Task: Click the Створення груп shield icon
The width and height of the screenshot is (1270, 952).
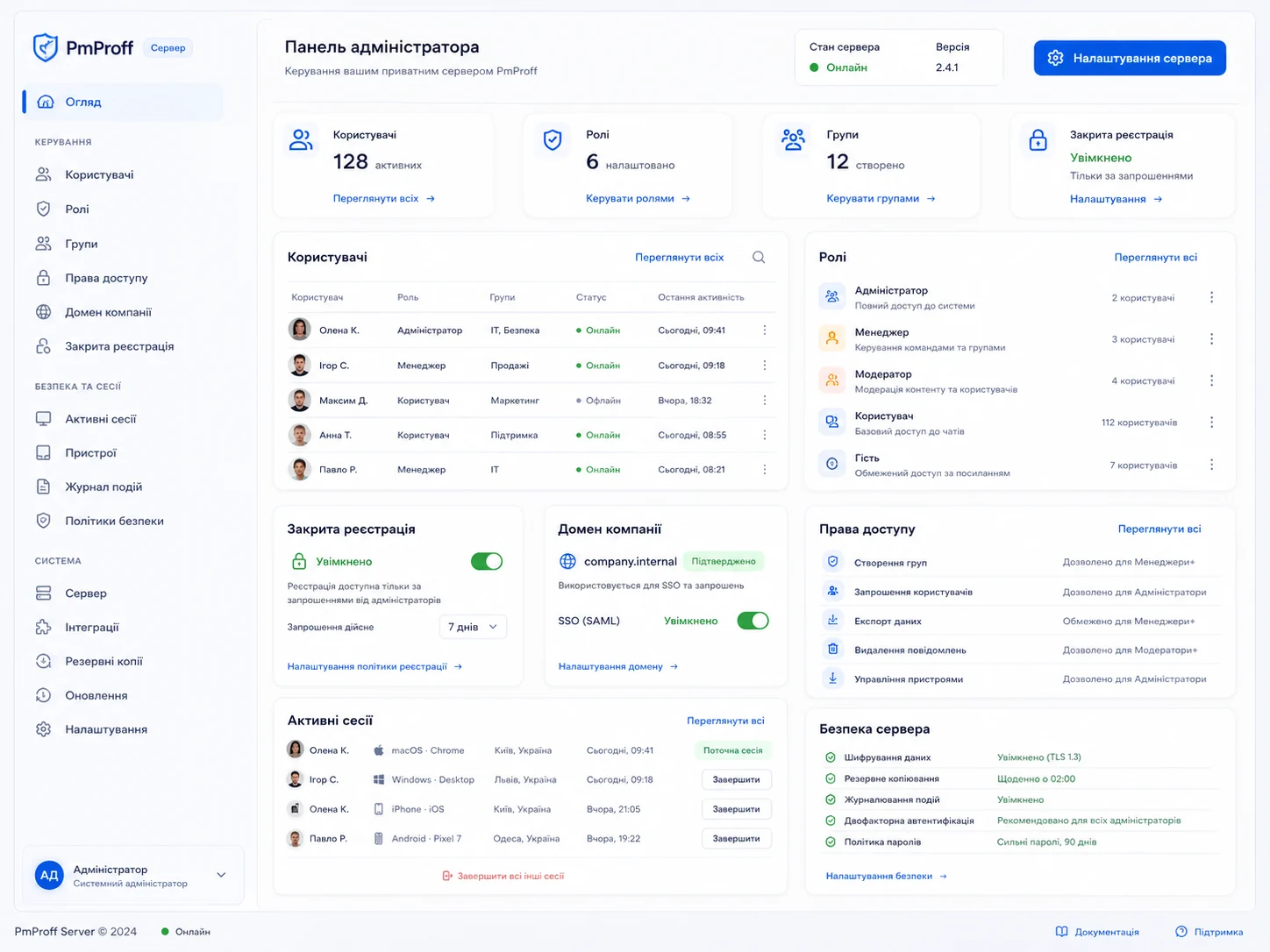Action: click(x=832, y=562)
